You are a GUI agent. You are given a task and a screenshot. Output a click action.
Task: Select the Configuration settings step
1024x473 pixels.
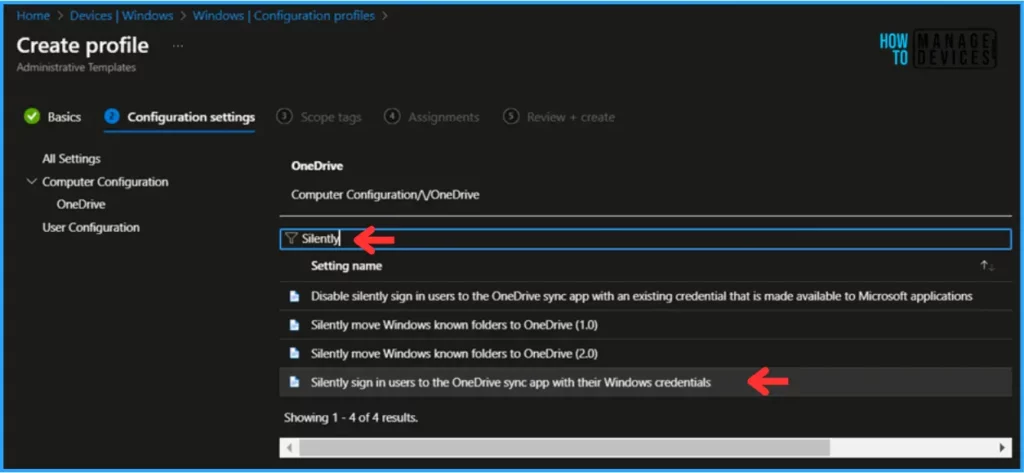coord(191,117)
